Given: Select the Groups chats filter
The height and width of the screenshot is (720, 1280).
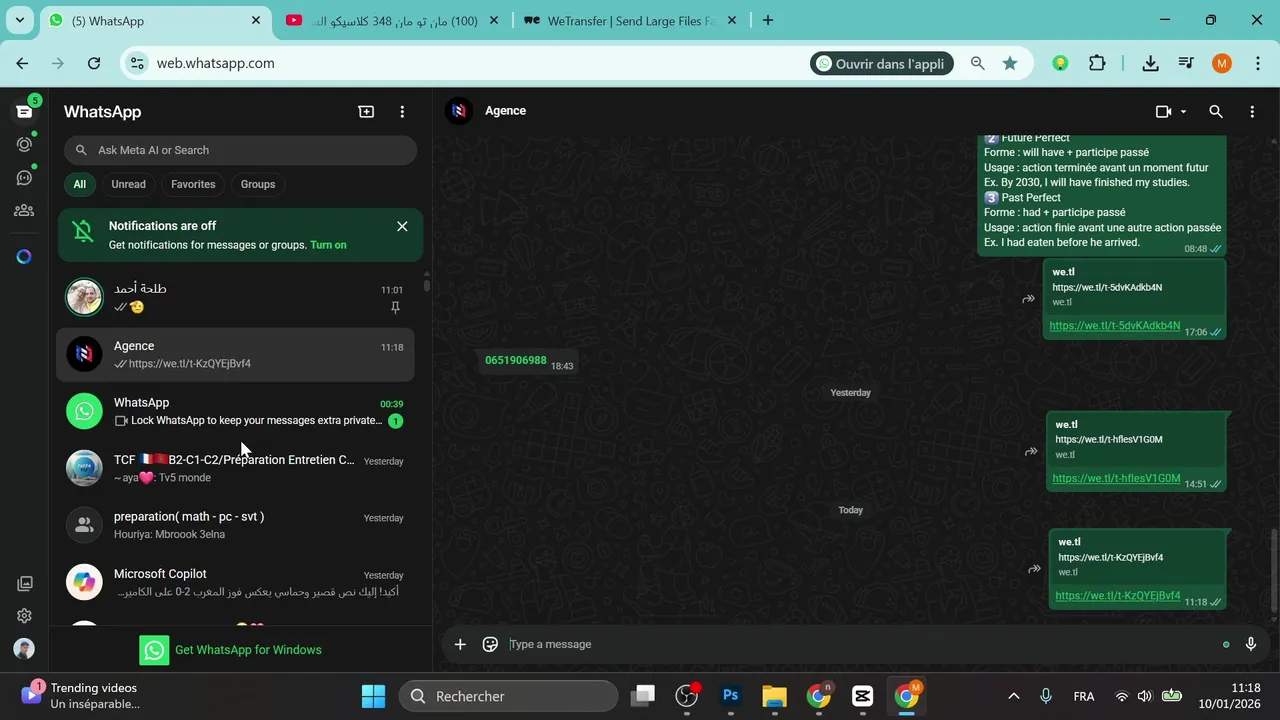Looking at the screenshot, I should 258,184.
